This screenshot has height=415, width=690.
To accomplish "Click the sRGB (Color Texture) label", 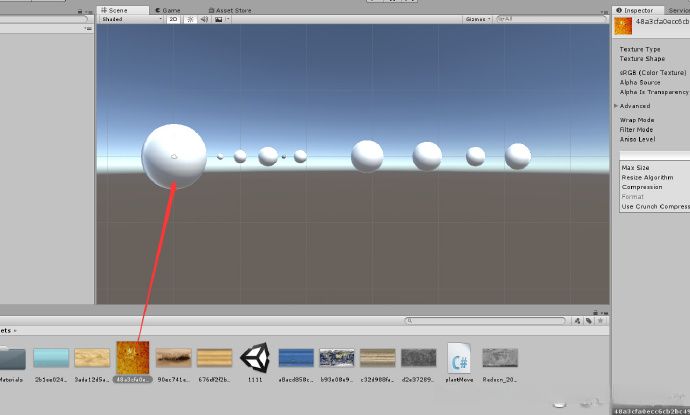I will click(653, 73).
